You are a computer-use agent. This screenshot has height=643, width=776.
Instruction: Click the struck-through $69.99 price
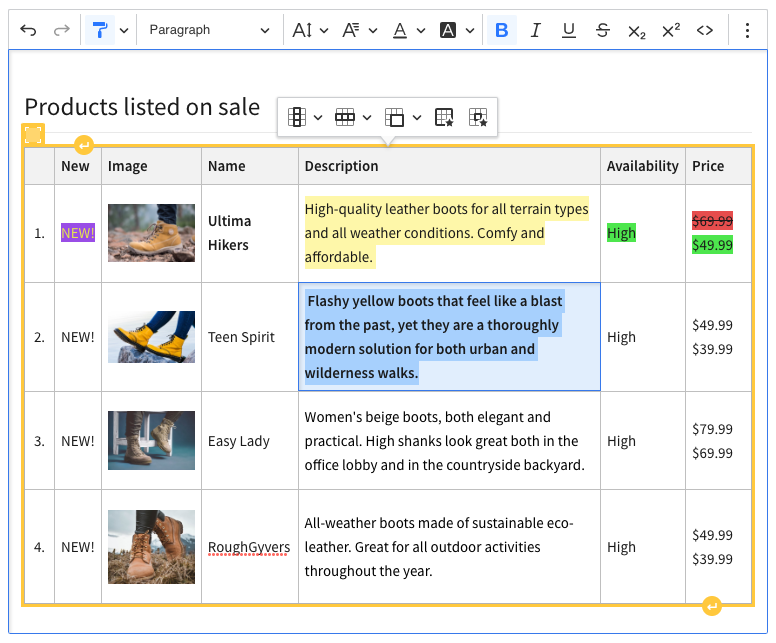tap(712, 221)
